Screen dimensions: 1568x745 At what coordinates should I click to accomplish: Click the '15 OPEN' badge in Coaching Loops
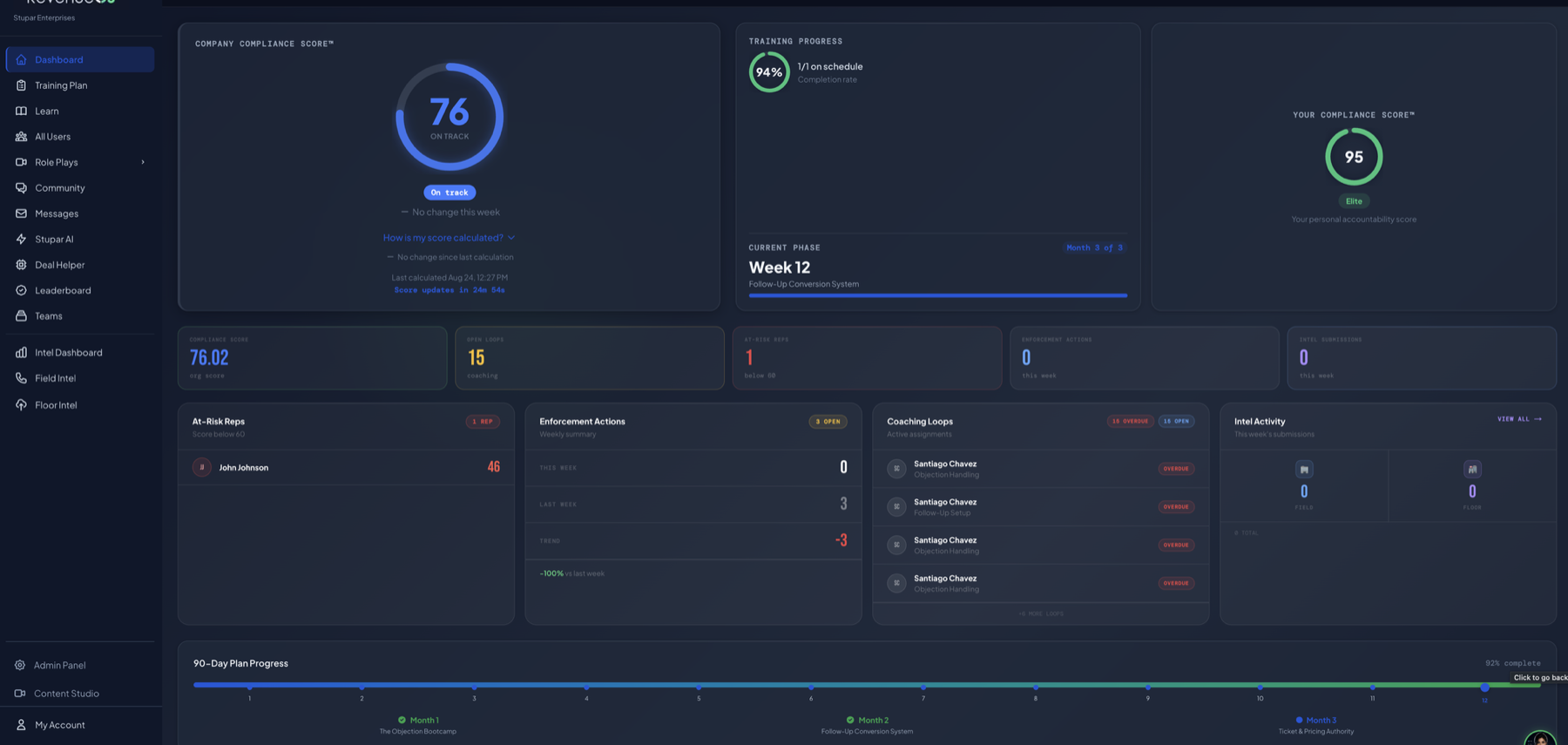coord(1176,422)
